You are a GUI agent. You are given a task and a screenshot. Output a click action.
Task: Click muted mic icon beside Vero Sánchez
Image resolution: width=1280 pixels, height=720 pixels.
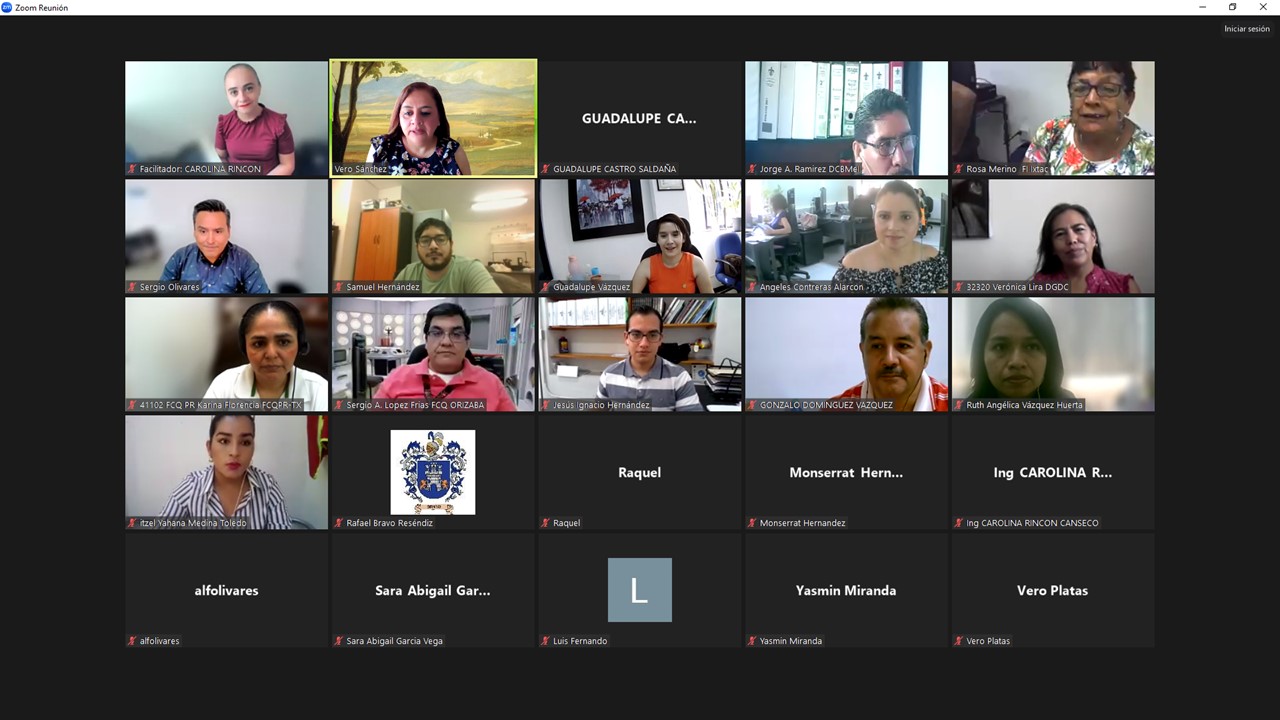click(x=339, y=169)
